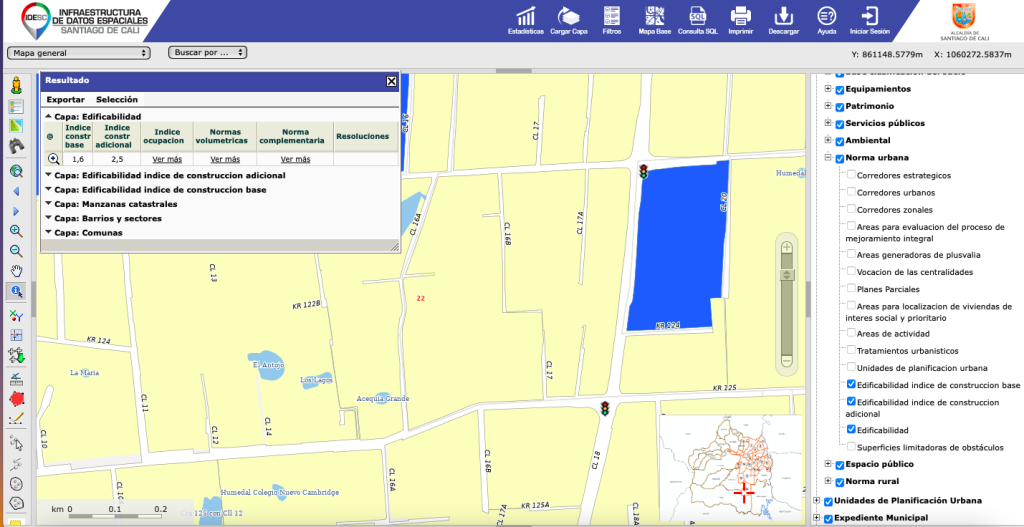This screenshot has height=527, width=1024.
Task: Go to next map extent arrow
Action: (x=16, y=211)
